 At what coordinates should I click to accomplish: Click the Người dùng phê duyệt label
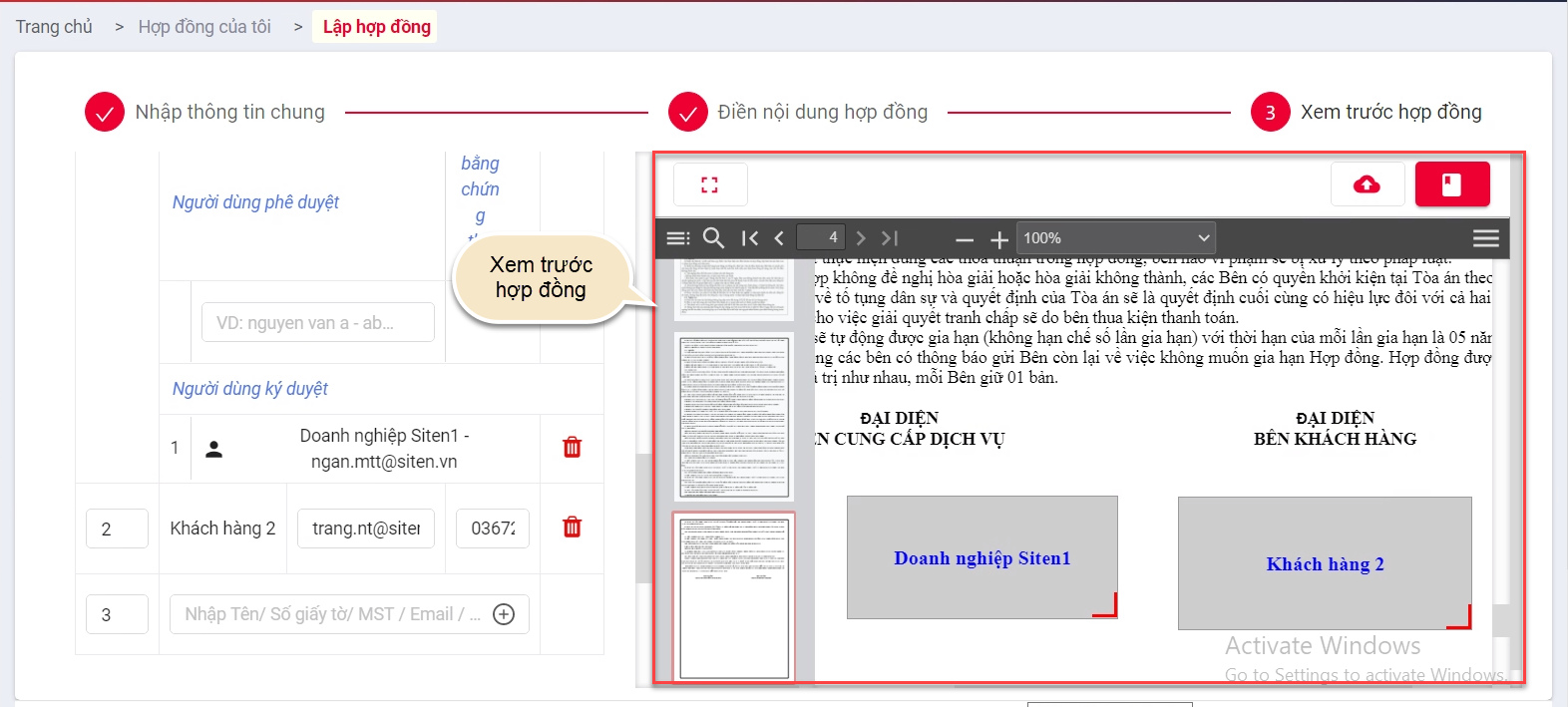click(255, 202)
